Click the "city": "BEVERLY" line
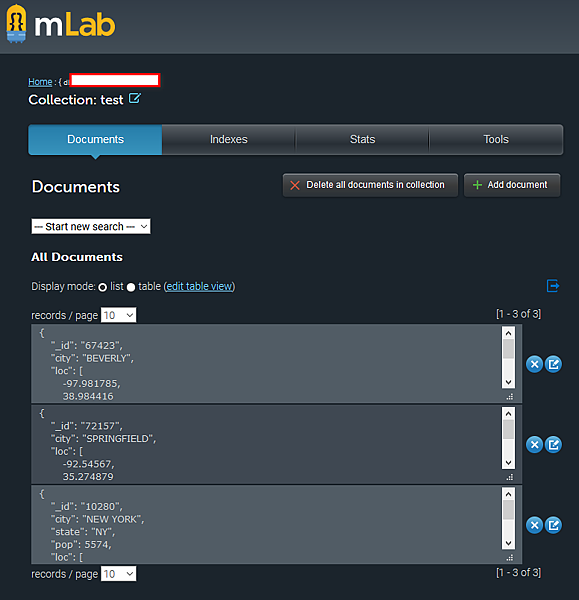This screenshot has width=579, height=600. [92, 358]
